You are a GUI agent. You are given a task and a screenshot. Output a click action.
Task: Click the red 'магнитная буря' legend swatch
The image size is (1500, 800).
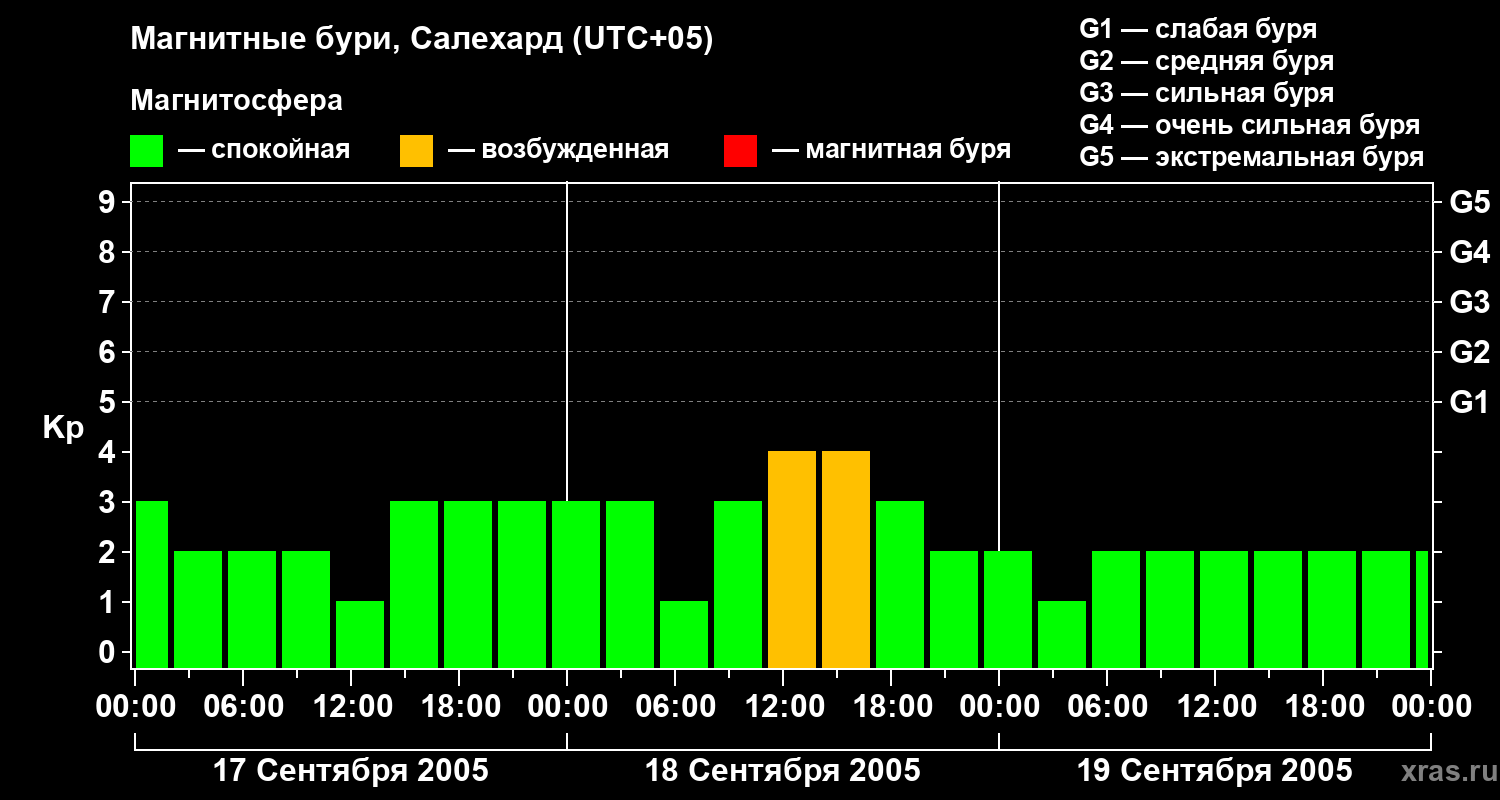point(740,151)
